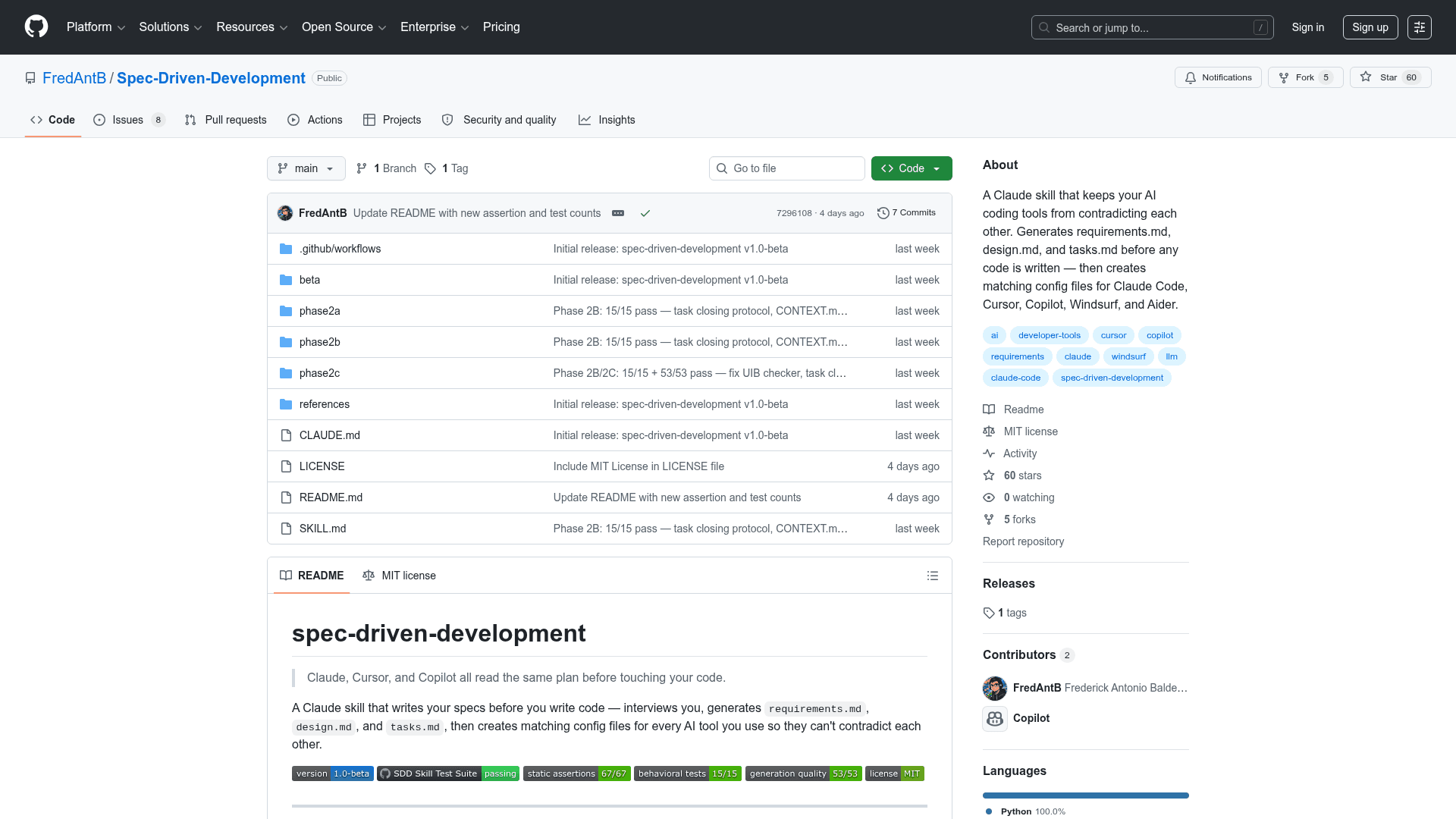Screen dimensions: 1456x819
Task: Switch to Security and quality tab
Action: (x=499, y=120)
